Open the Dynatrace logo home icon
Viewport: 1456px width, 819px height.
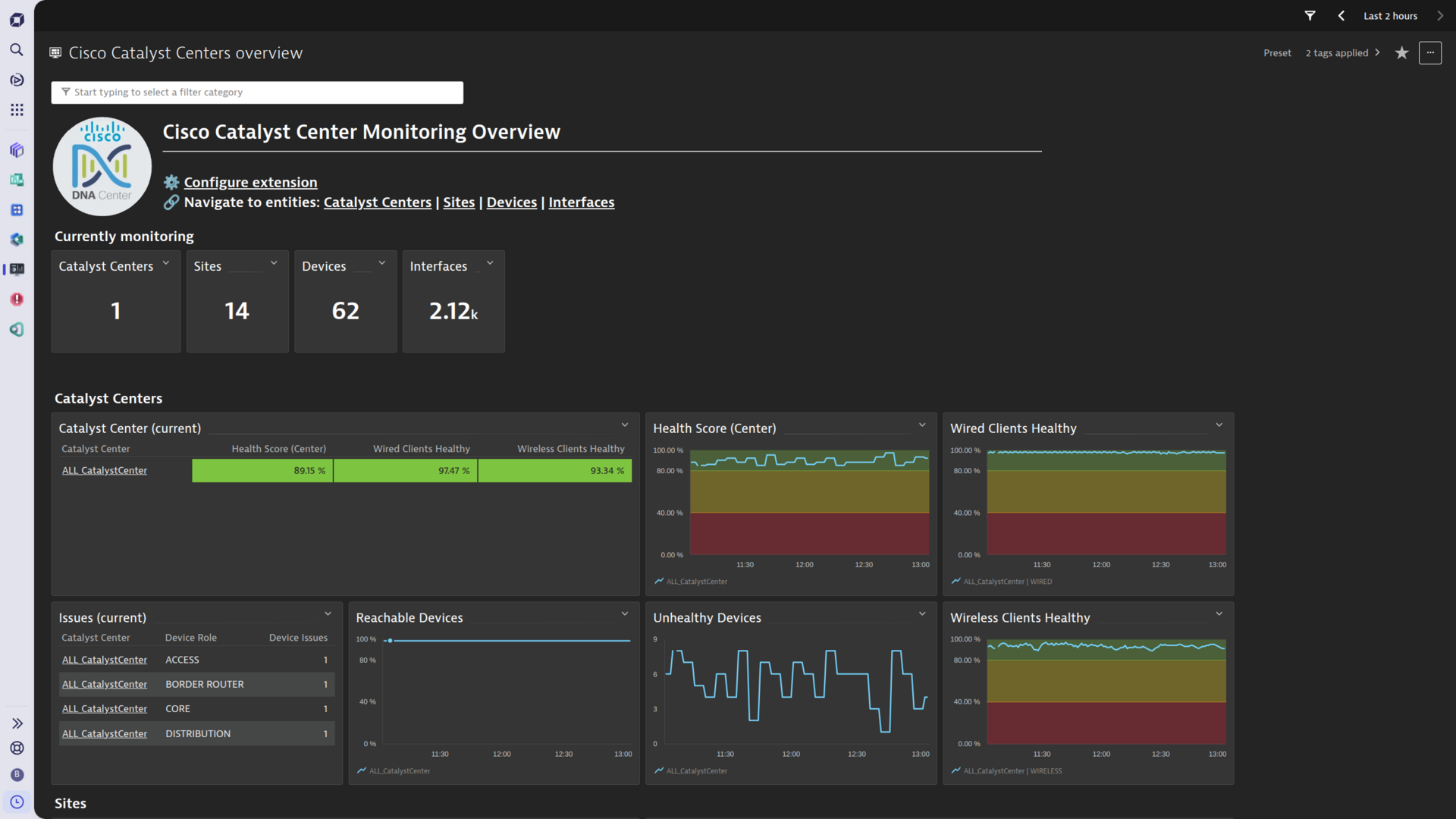point(17,20)
